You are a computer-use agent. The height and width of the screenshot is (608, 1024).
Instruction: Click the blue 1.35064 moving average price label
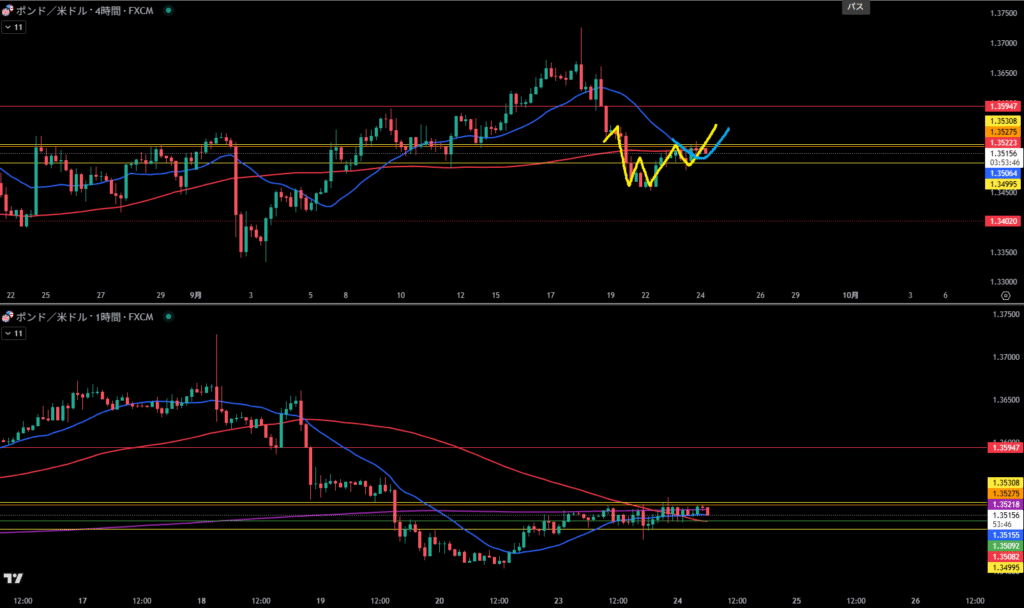coord(1002,172)
